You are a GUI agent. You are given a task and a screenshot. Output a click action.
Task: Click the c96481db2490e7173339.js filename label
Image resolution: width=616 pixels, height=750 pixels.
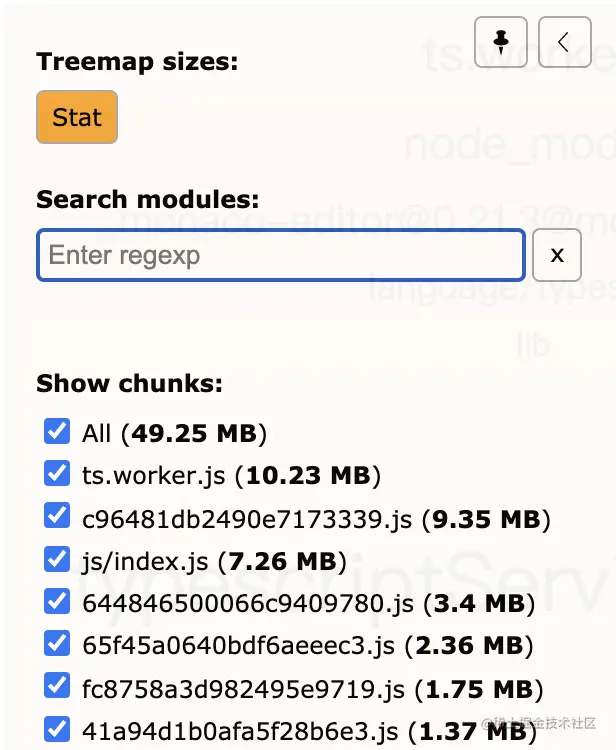point(247,518)
